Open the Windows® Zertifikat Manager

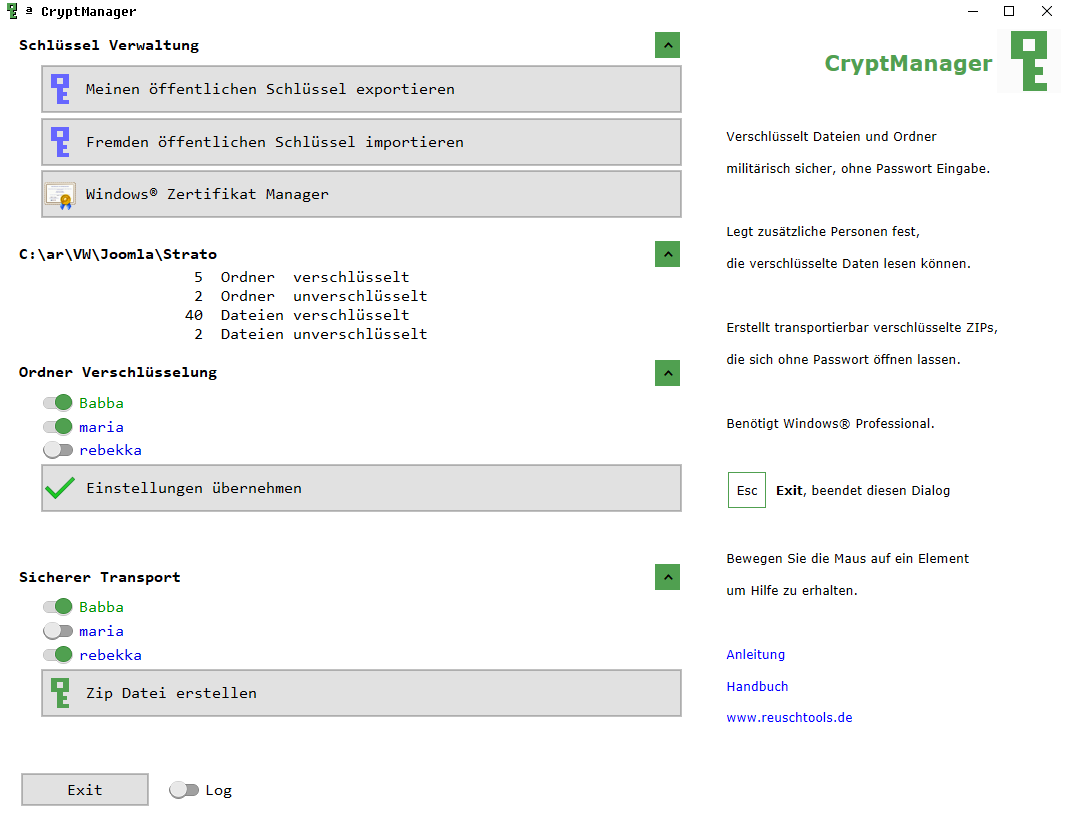(x=361, y=194)
